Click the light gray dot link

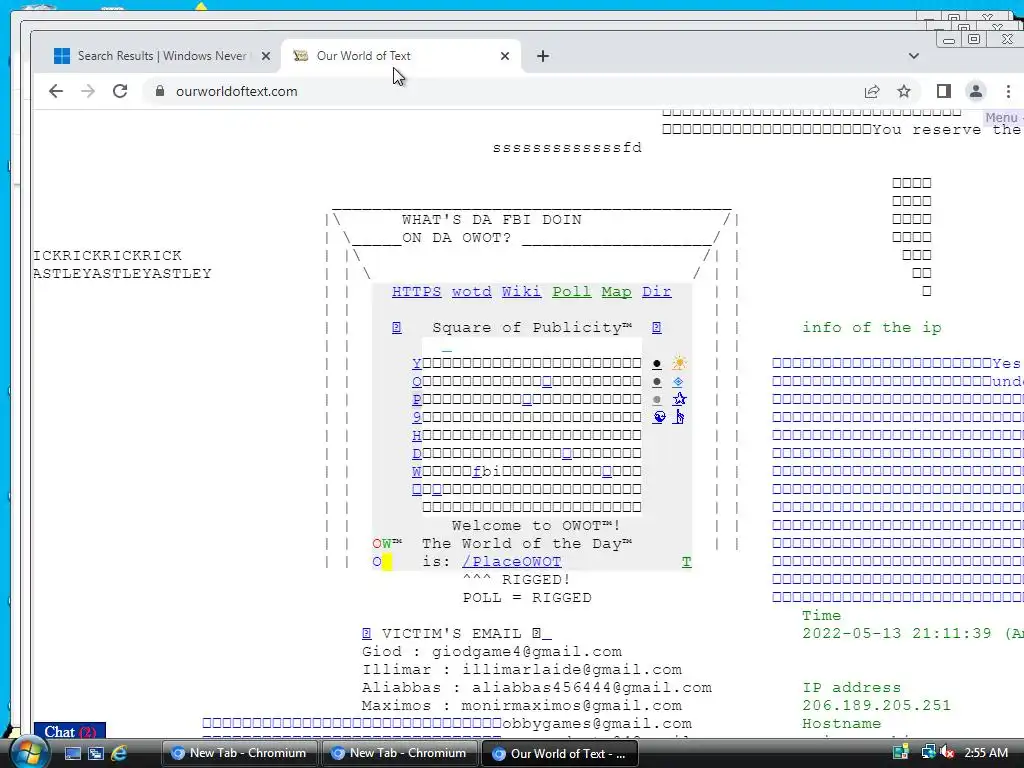tap(657, 400)
